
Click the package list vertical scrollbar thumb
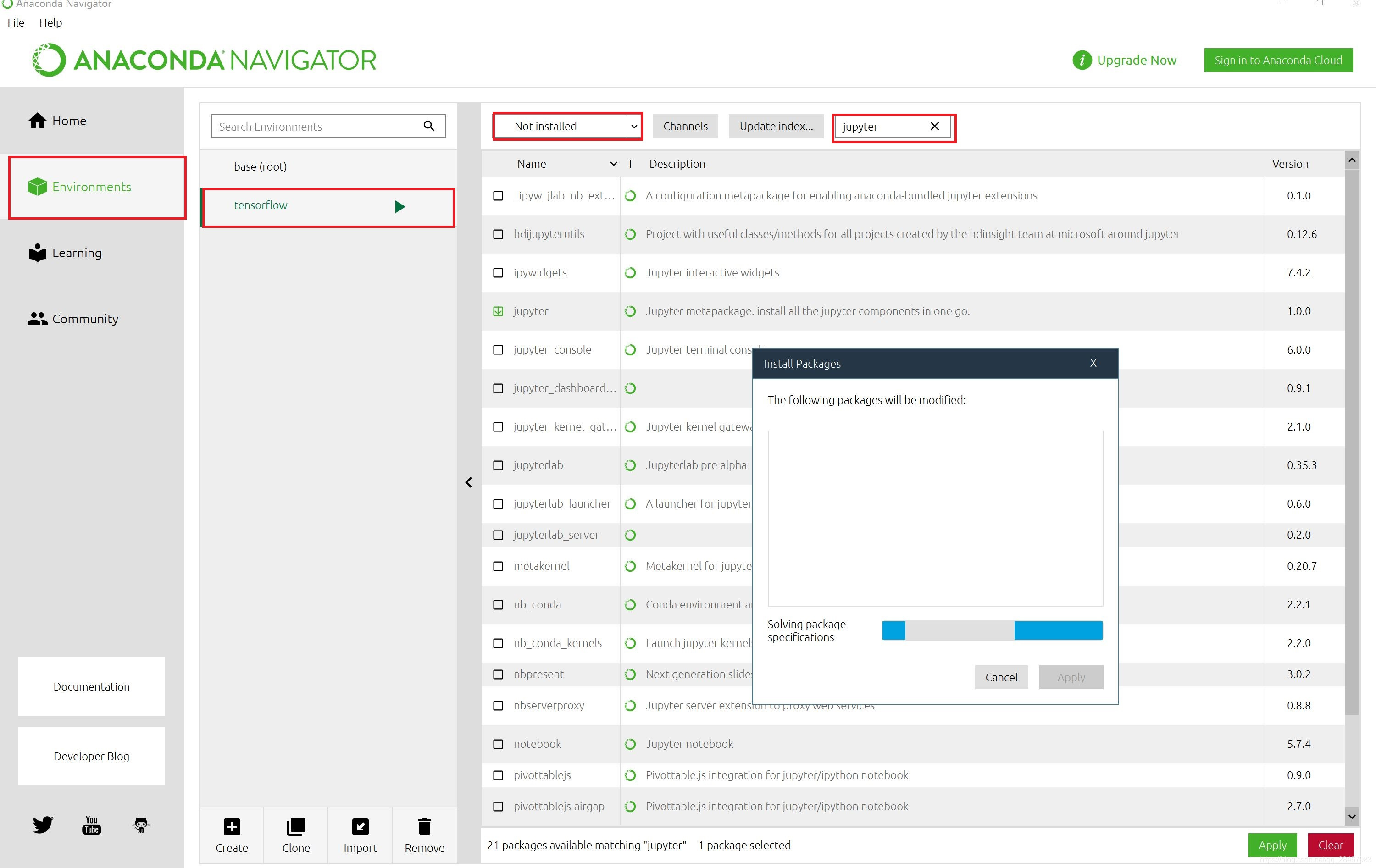tap(1351, 442)
